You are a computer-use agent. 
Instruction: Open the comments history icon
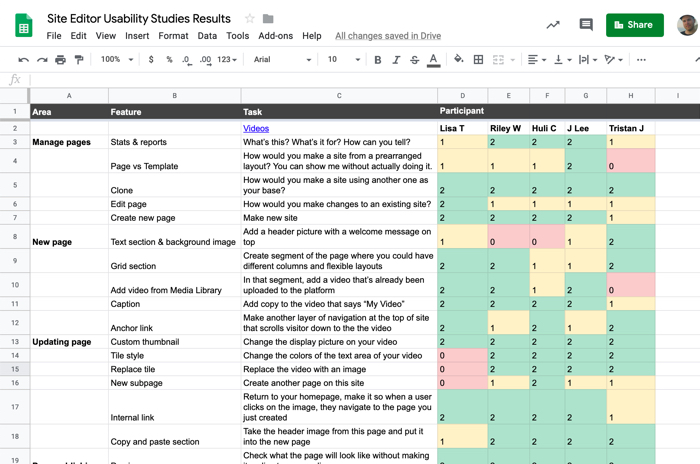pyautogui.click(x=586, y=25)
